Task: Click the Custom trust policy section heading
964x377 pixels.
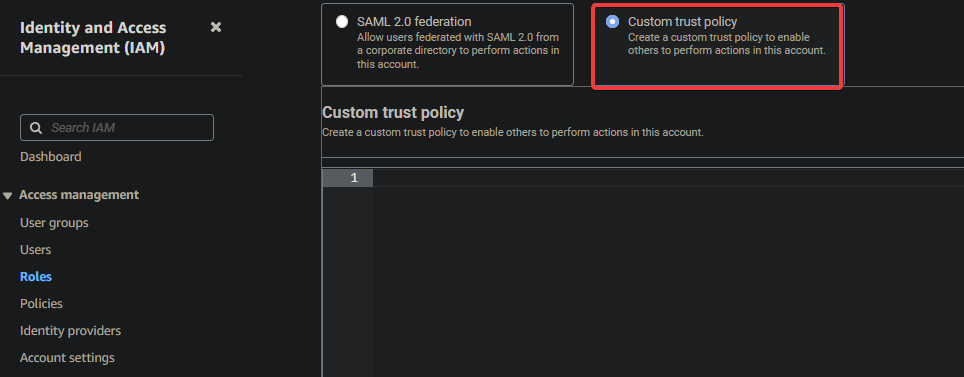Action: [393, 113]
